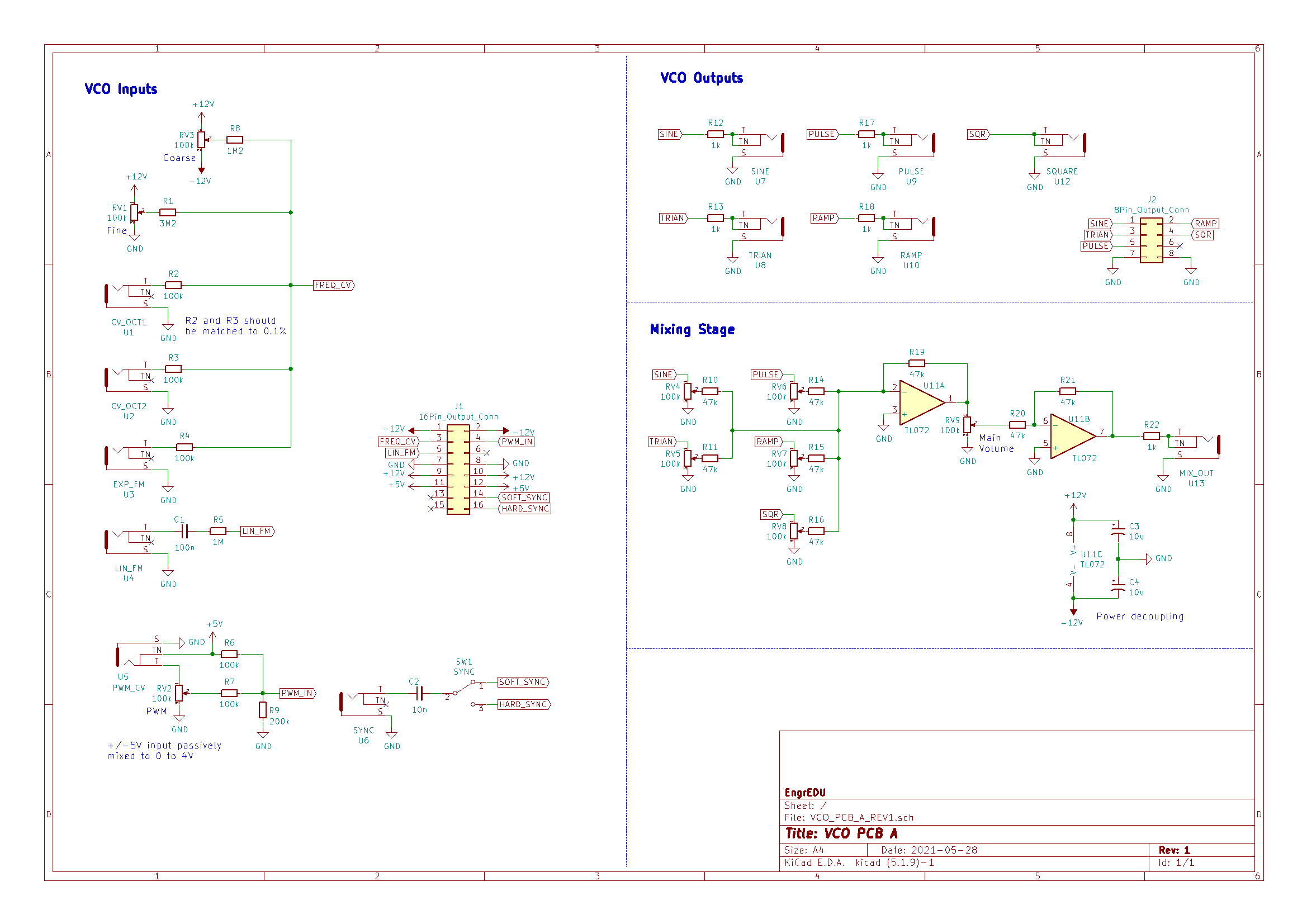1307x924 pixels.
Task: Select the R9 200k resistor symbol
Action: point(262,710)
